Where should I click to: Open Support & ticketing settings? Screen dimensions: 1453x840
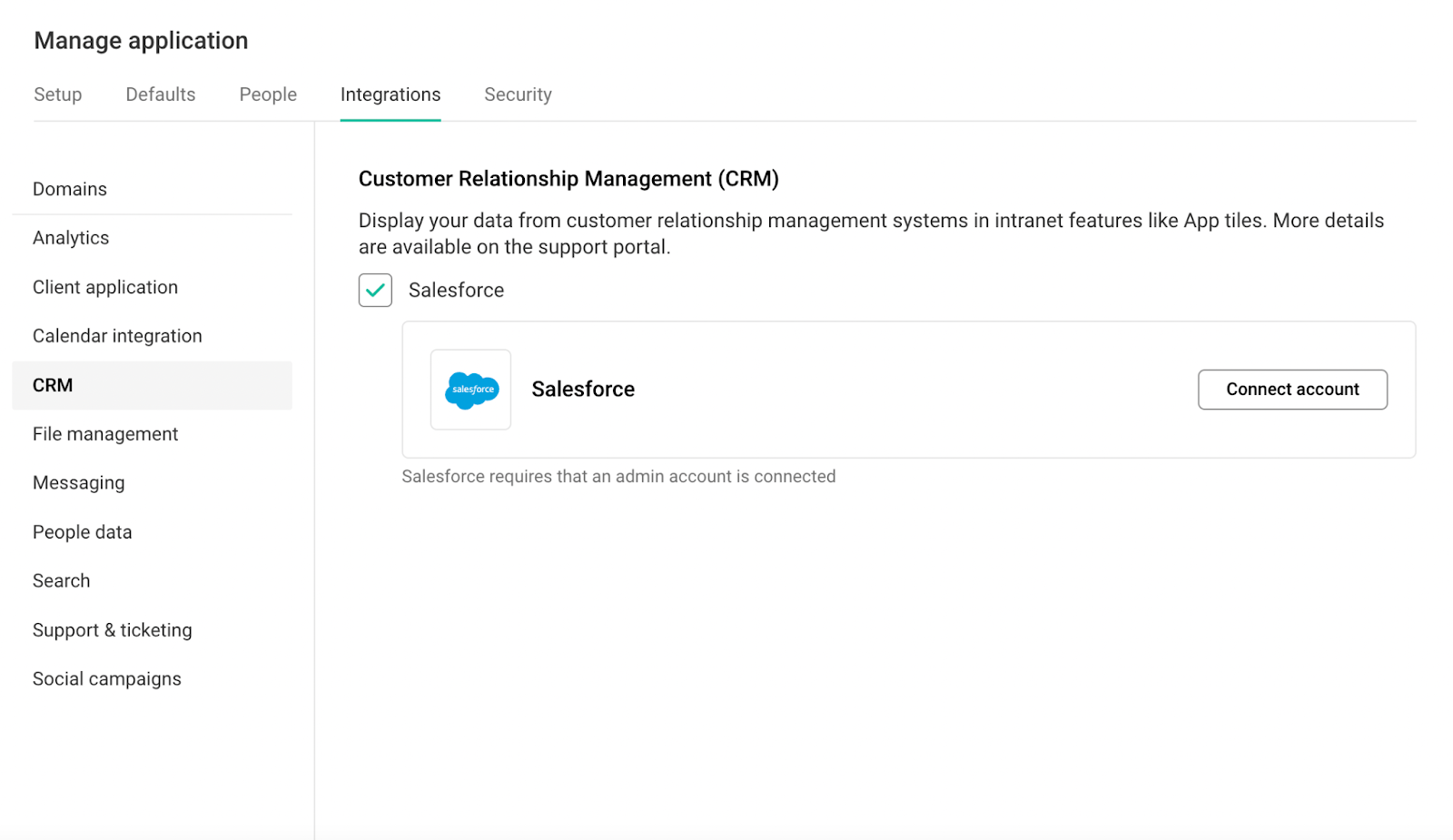tap(112, 629)
